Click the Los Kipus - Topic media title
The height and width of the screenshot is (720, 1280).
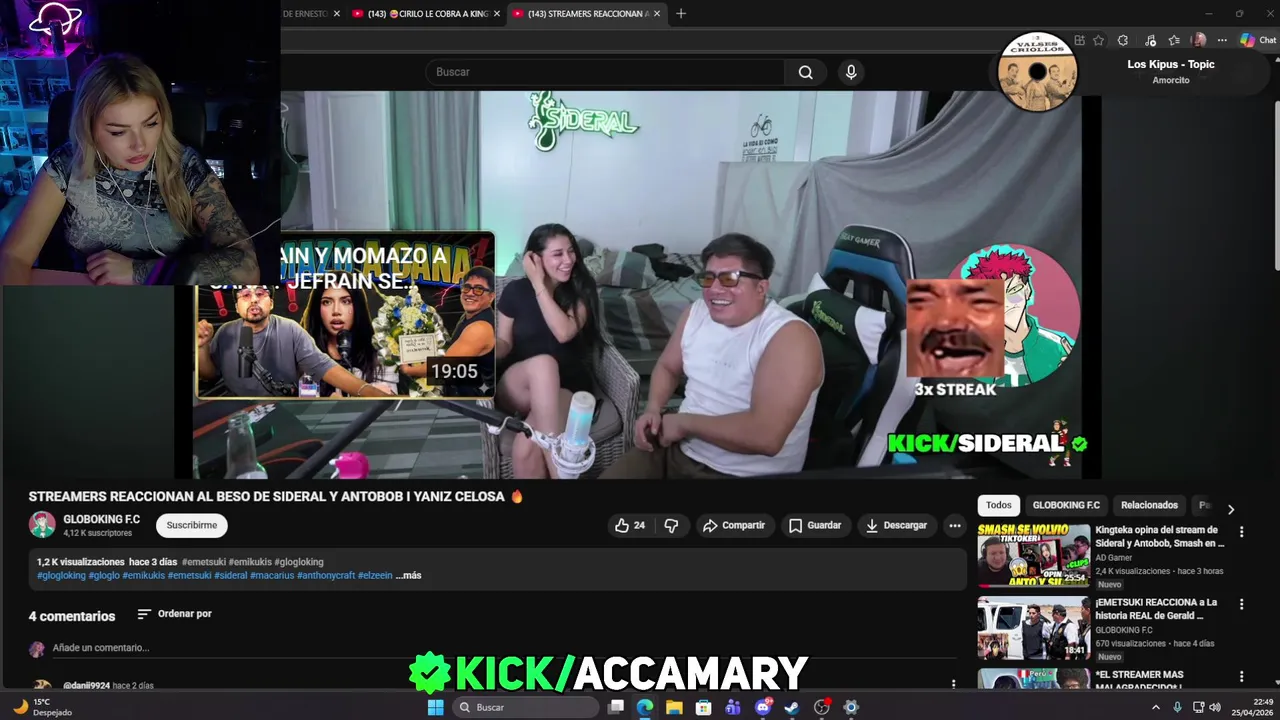(x=1171, y=64)
